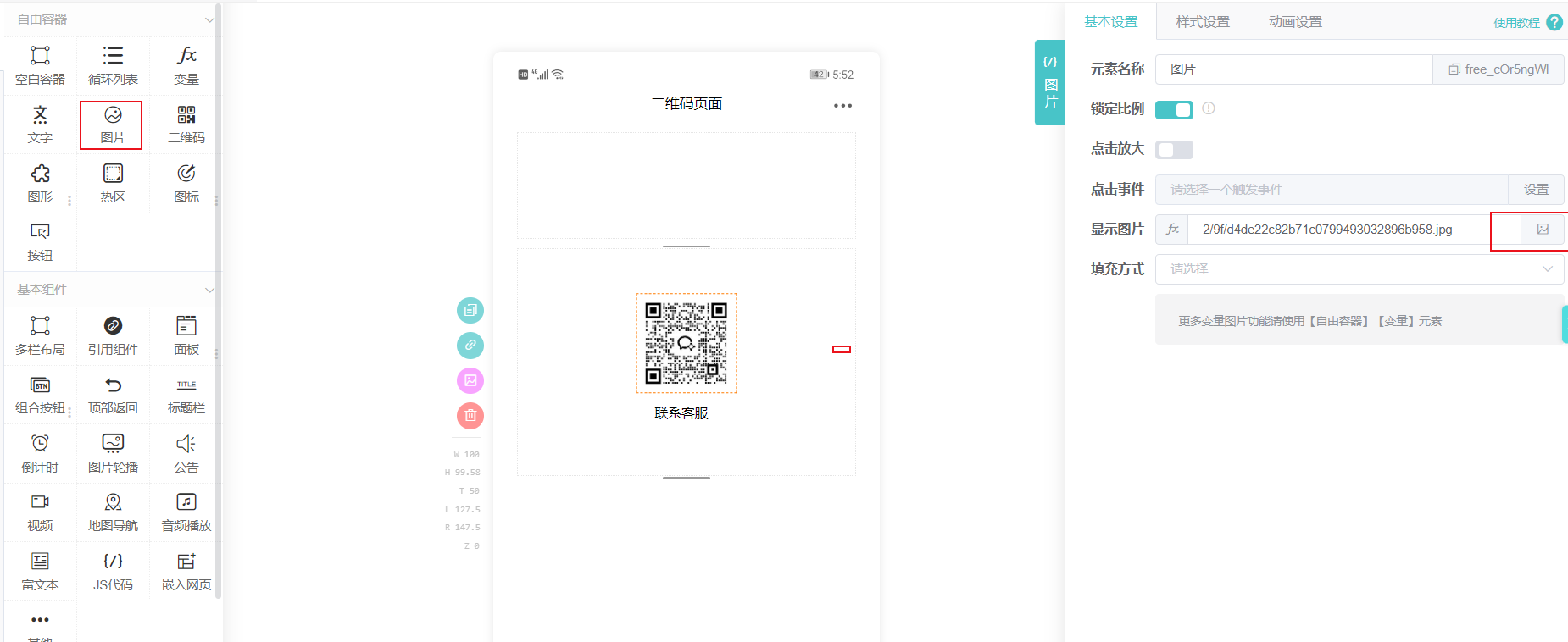Screen dimensions: 1568x642
Task: Copy the free_cOr5ngWl element ID
Action: (1498, 69)
